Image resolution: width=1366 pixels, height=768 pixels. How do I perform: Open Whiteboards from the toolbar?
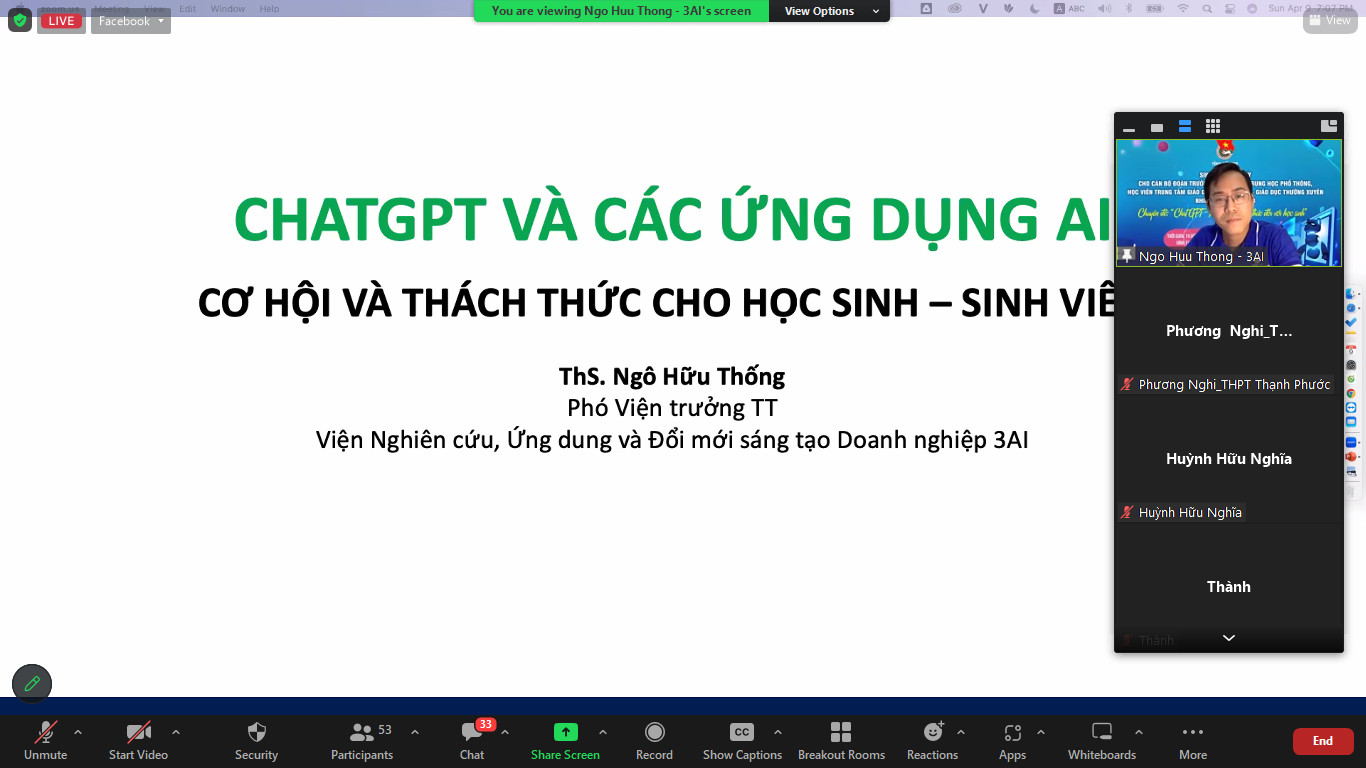pyautogui.click(x=1101, y=739)
